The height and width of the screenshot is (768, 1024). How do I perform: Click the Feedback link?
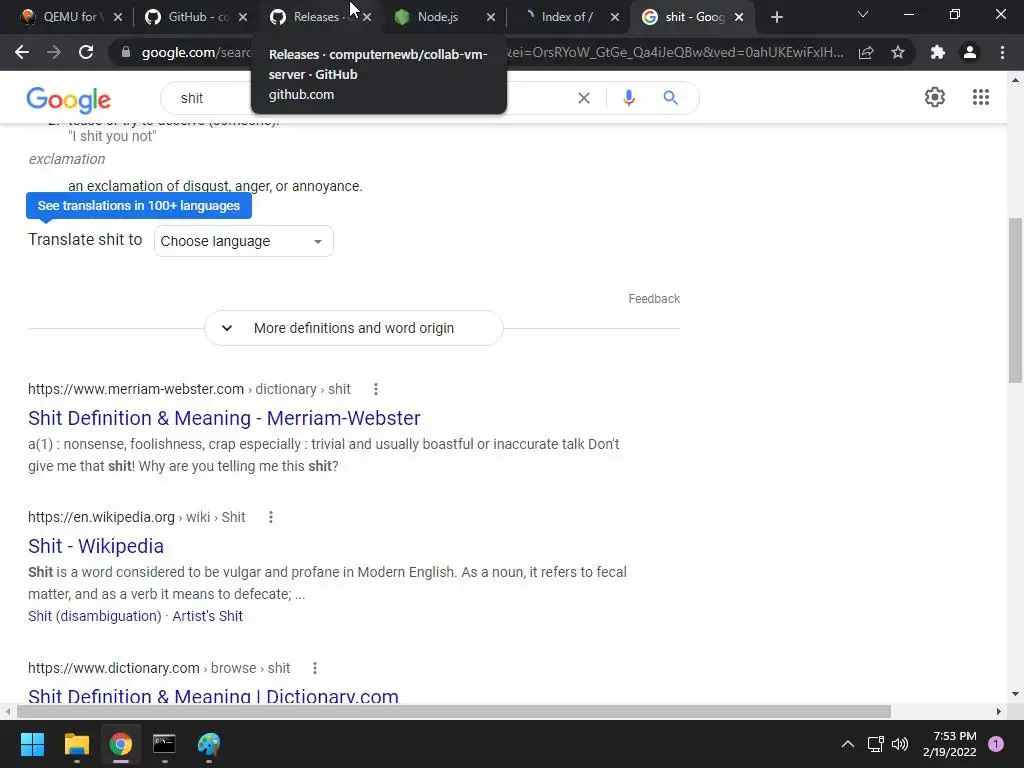pos(654,298)
